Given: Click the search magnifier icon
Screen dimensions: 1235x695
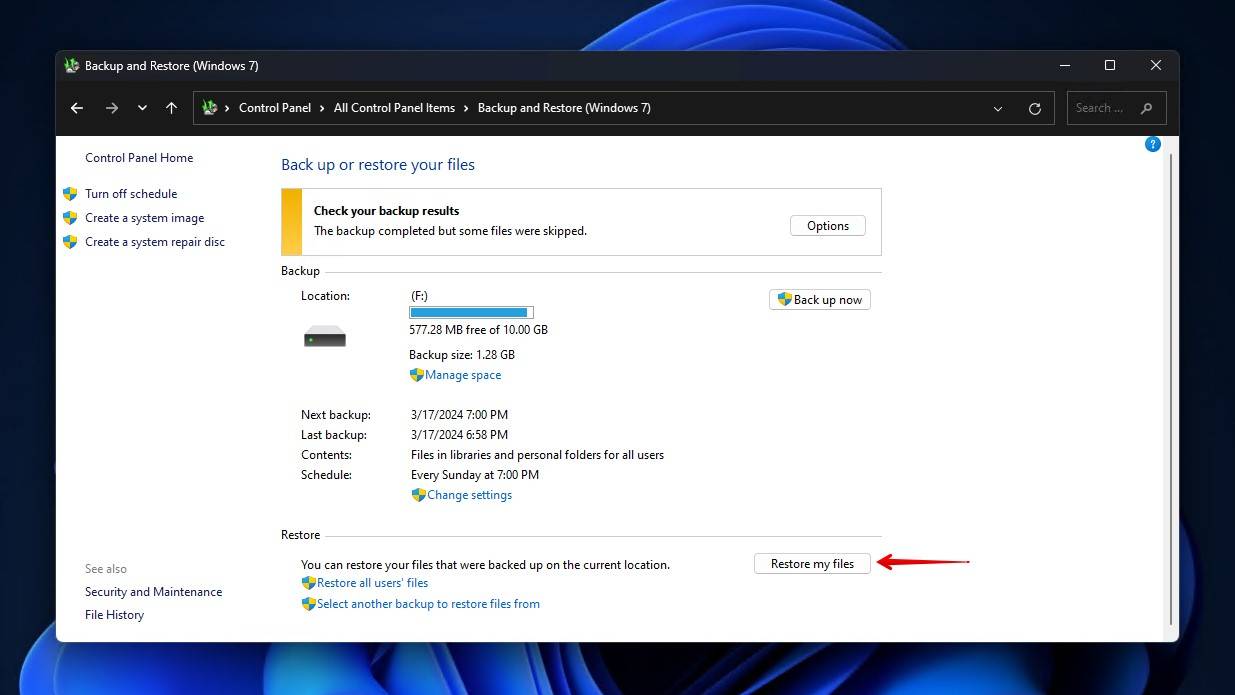Looking at the screenshot, I should click(x=1146, y=108).
